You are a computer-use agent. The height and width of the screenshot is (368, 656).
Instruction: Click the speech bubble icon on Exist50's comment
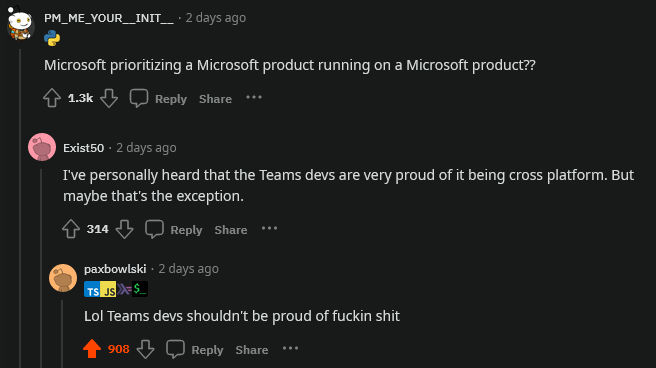(154, 229)
